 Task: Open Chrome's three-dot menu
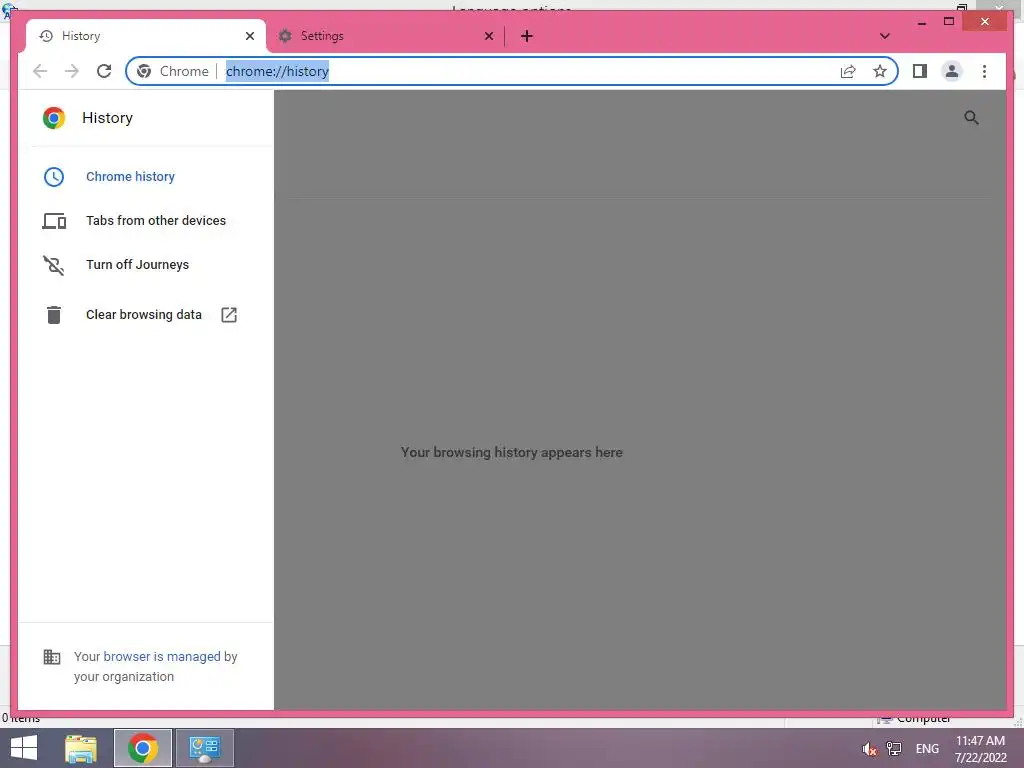coord(984,71)
